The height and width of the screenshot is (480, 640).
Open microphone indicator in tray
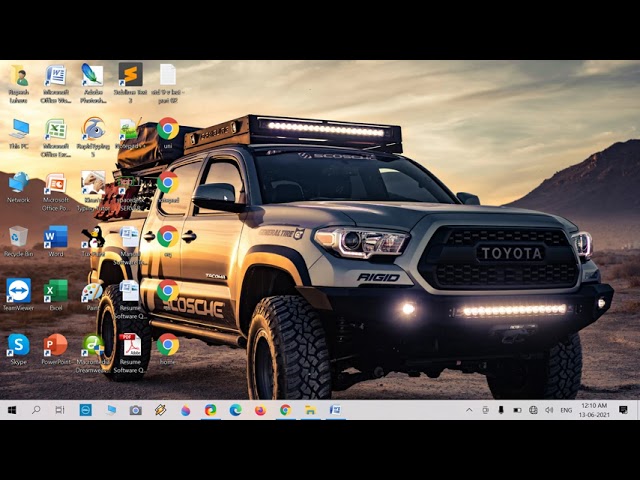(501, 410)
